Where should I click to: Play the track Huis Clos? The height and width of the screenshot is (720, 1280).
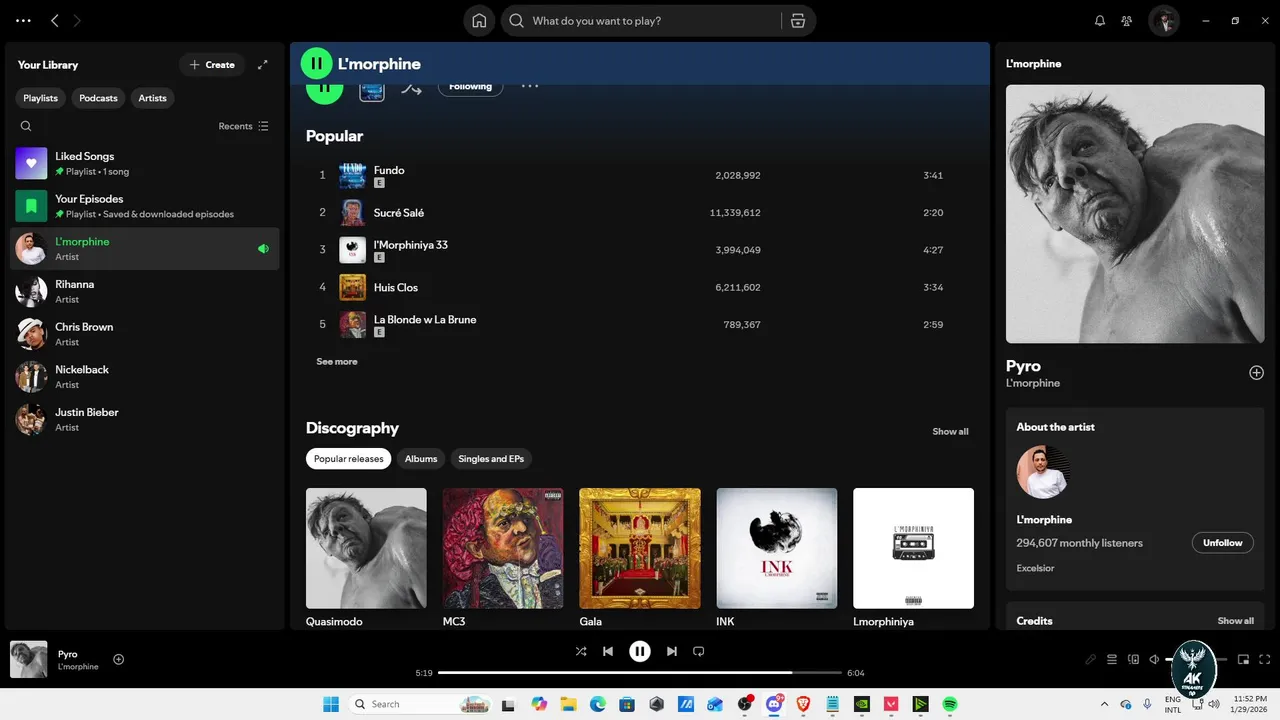[x=640, y=287]
